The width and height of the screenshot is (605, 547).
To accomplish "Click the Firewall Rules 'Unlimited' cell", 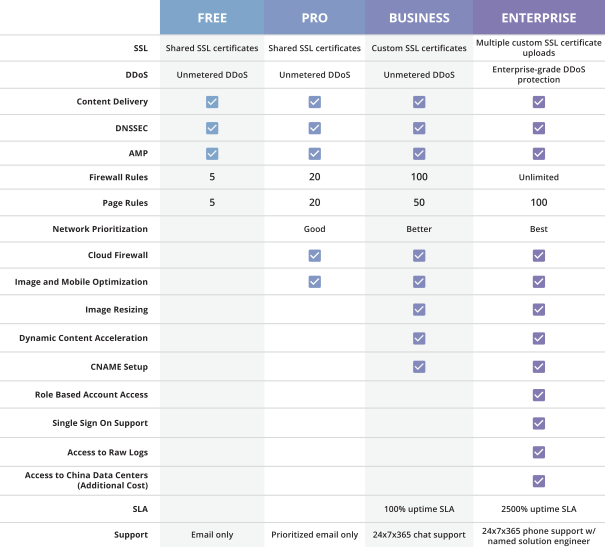I will click(538, 177).
